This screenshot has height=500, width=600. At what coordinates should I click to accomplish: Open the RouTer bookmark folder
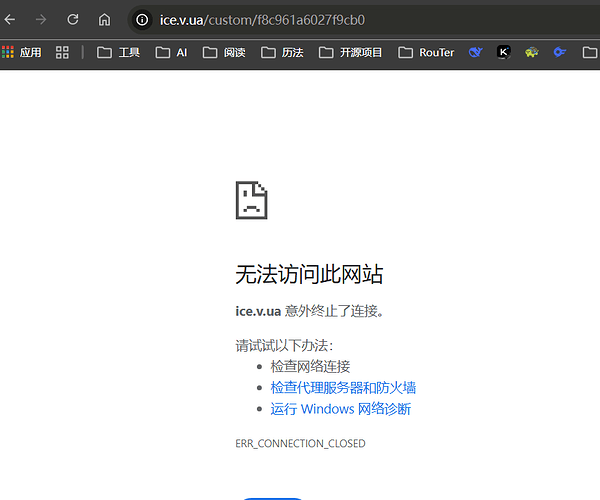tap(426, 52)
